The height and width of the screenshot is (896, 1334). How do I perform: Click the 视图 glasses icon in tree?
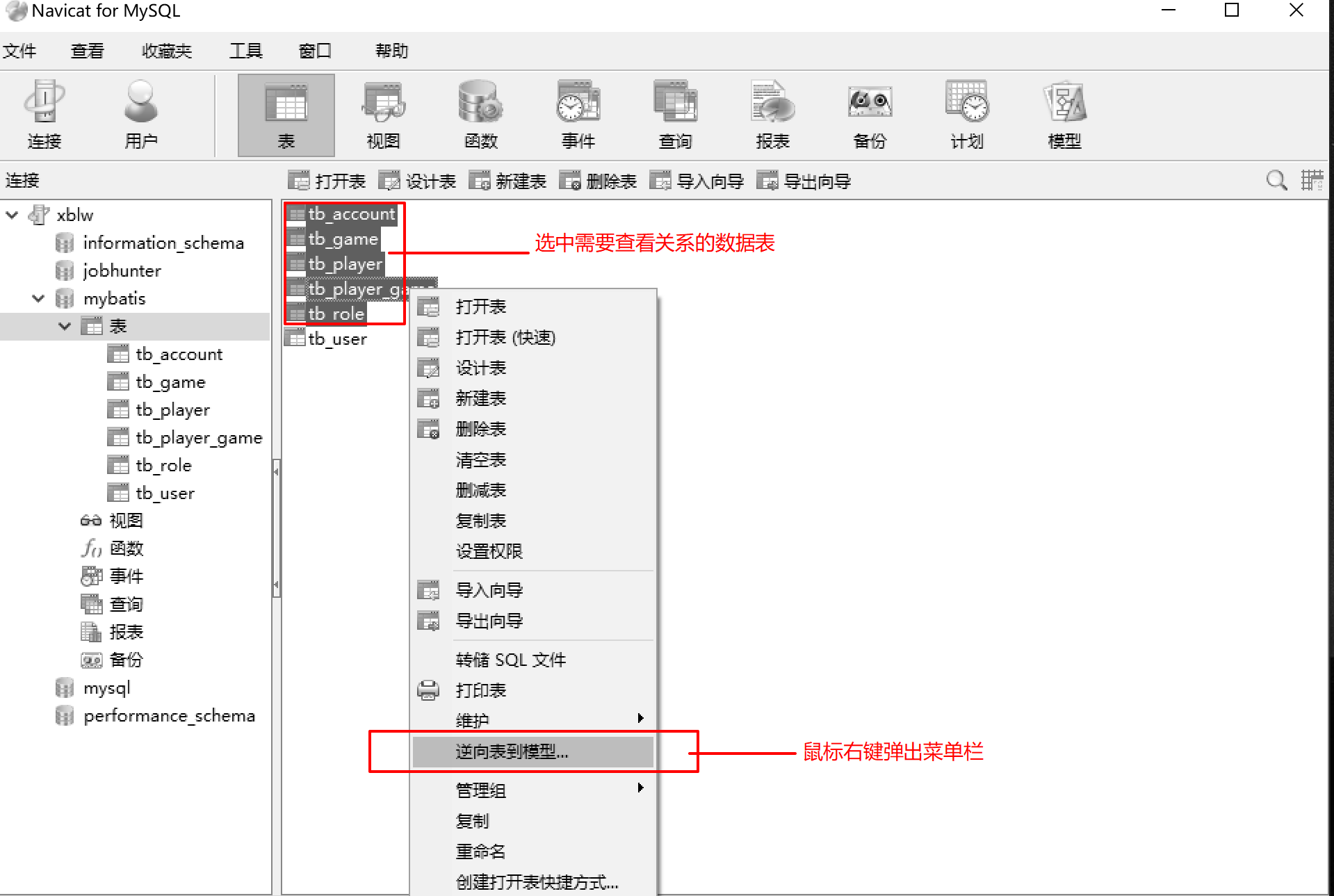click(x=91, y=521)
